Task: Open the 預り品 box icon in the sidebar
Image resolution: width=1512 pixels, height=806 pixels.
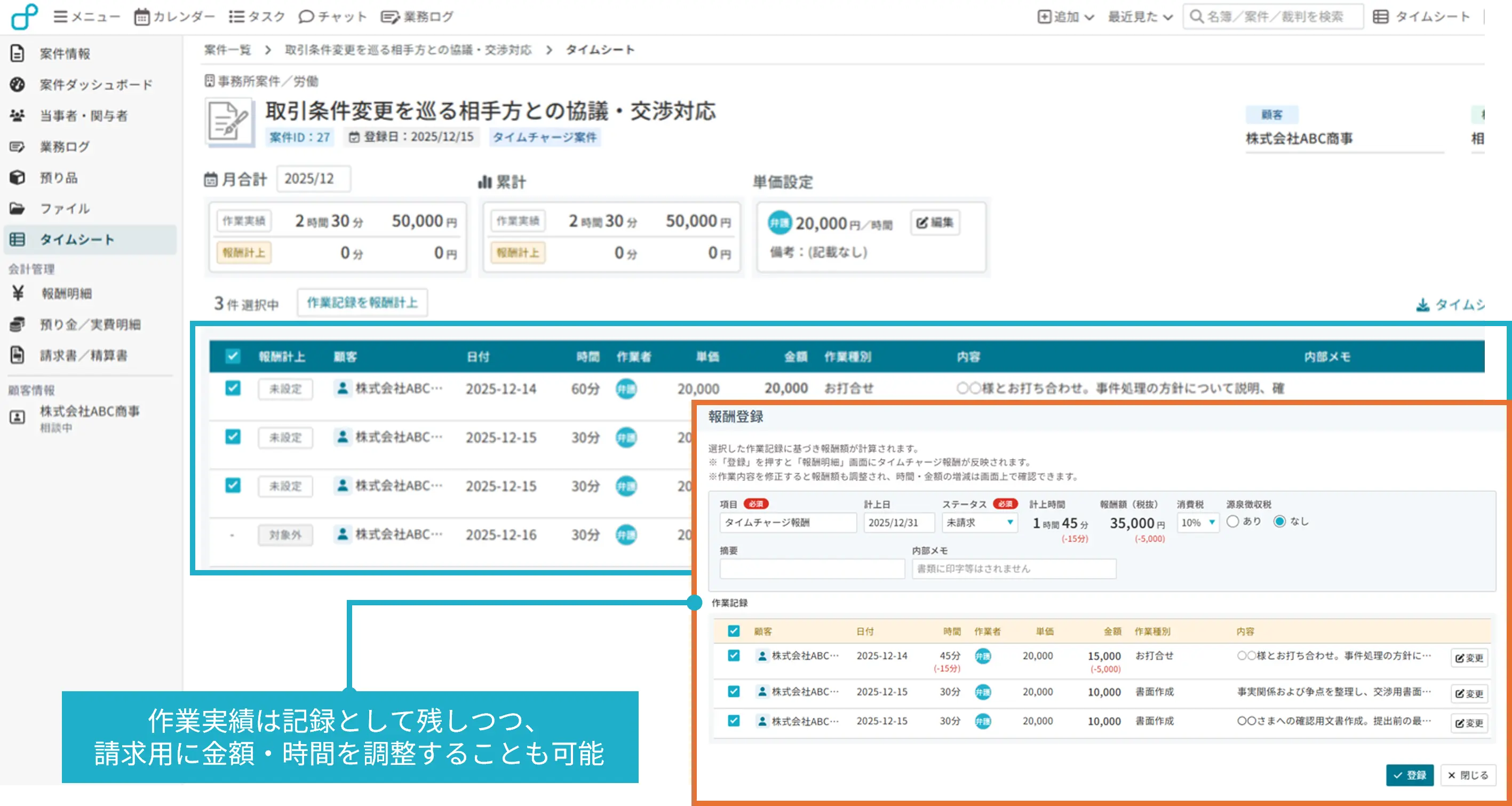Action: click(x=18, y=177)
